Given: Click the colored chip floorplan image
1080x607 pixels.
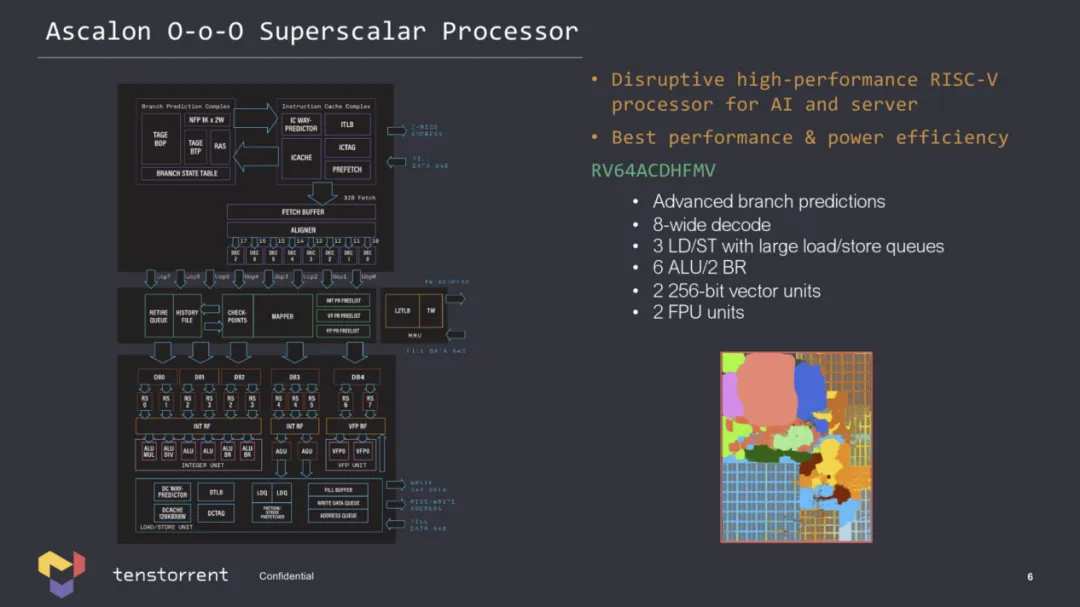Looking at the screenshot, I should coord(796,447).
